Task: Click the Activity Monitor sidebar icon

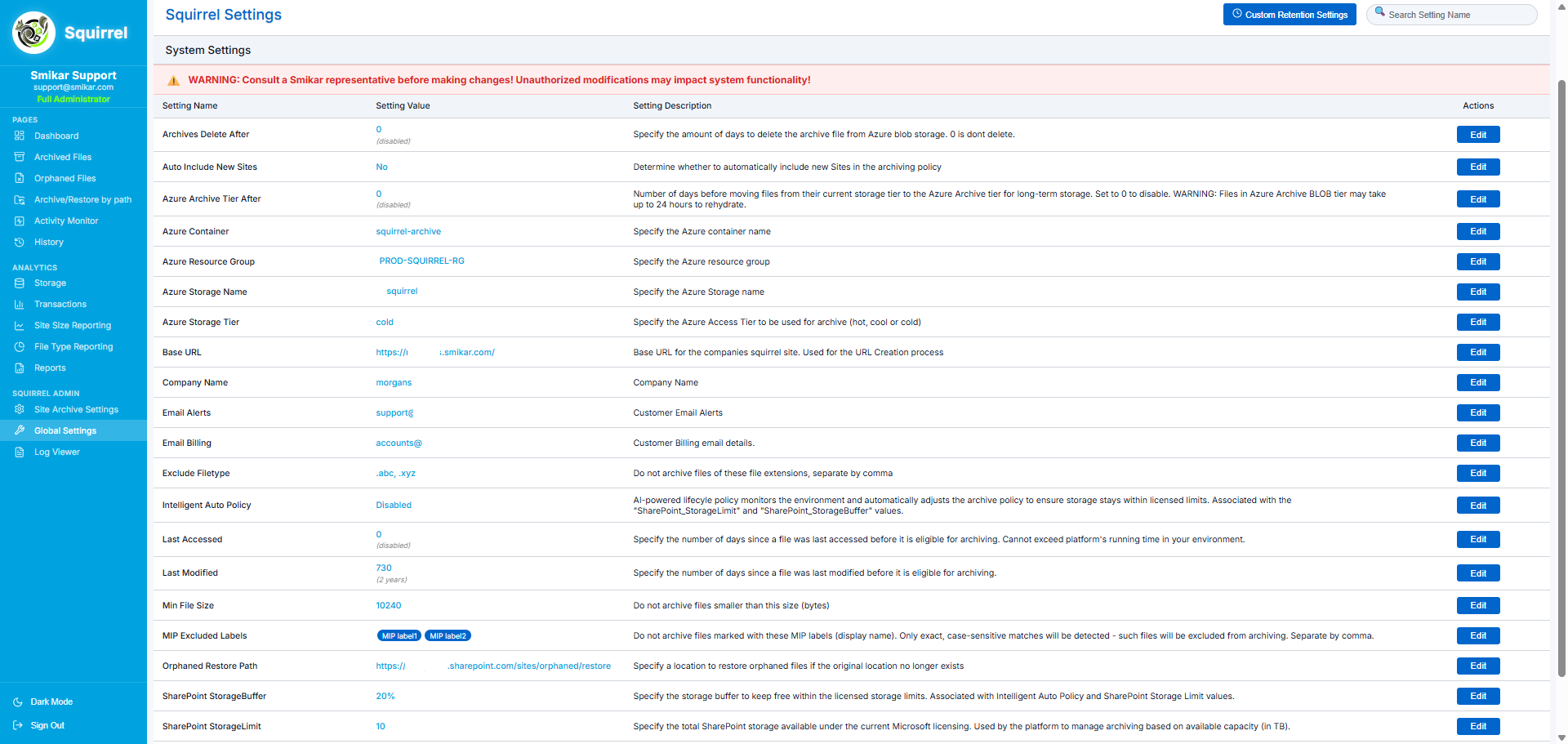Action: (20, 221)
